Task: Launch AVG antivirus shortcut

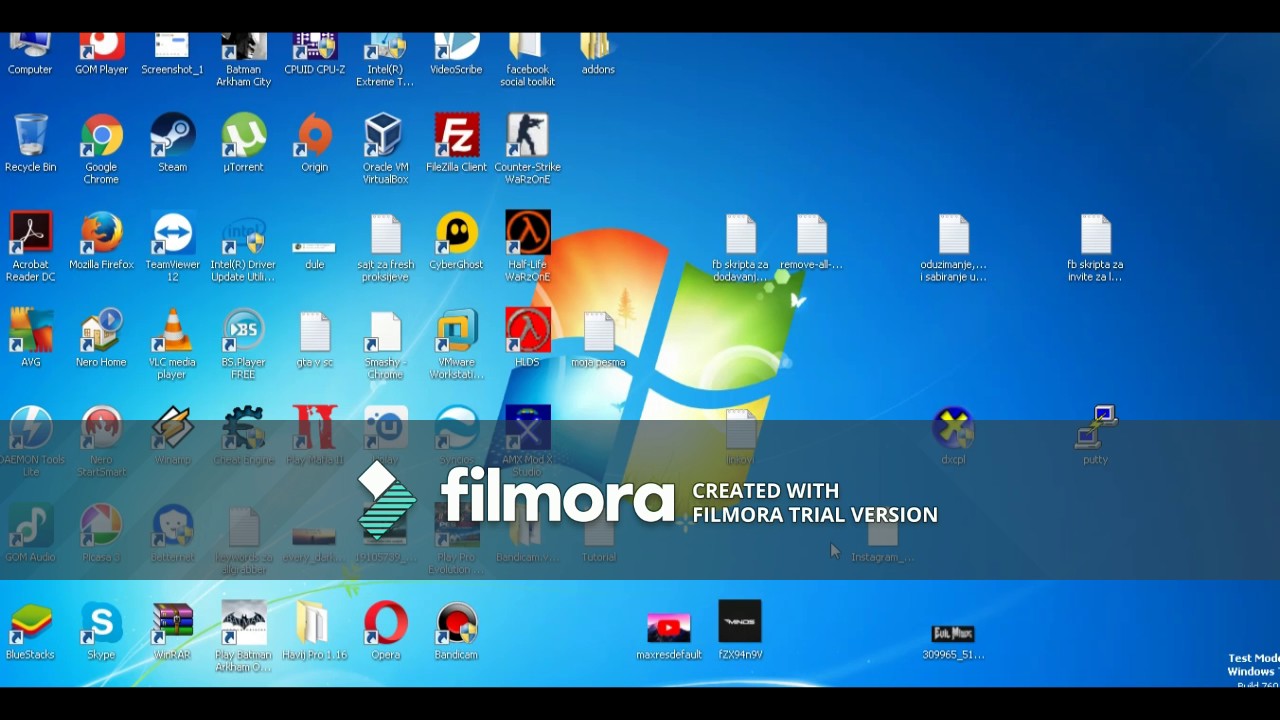Action: click(x=30, y=331)
